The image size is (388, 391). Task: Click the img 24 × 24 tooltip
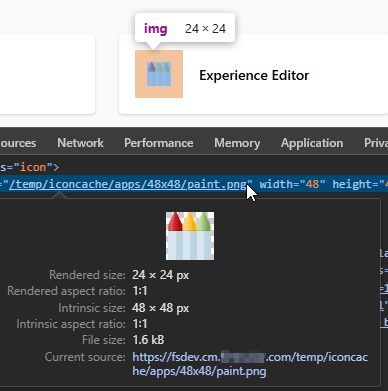click(185, 29)
